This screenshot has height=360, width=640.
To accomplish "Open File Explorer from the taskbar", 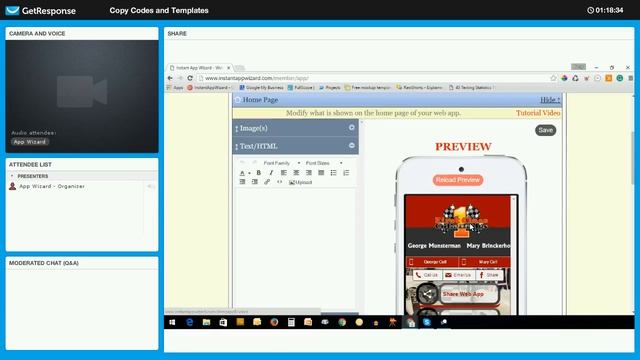I will (207, 322).
